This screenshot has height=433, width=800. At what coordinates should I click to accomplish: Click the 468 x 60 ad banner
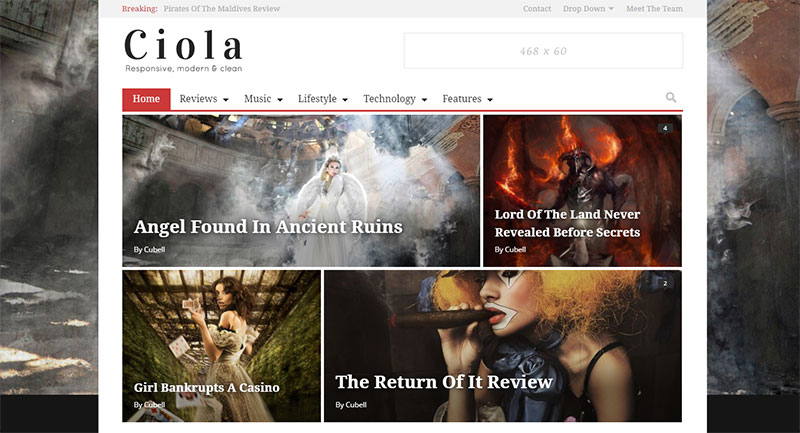[543, 51]
